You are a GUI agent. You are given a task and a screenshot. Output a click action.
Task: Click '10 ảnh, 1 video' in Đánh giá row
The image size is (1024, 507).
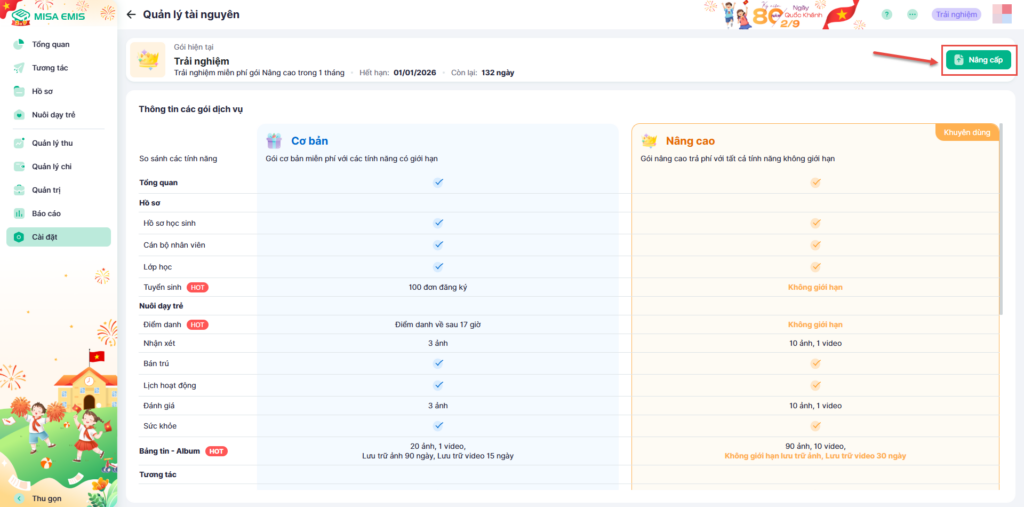click(815, 406)
